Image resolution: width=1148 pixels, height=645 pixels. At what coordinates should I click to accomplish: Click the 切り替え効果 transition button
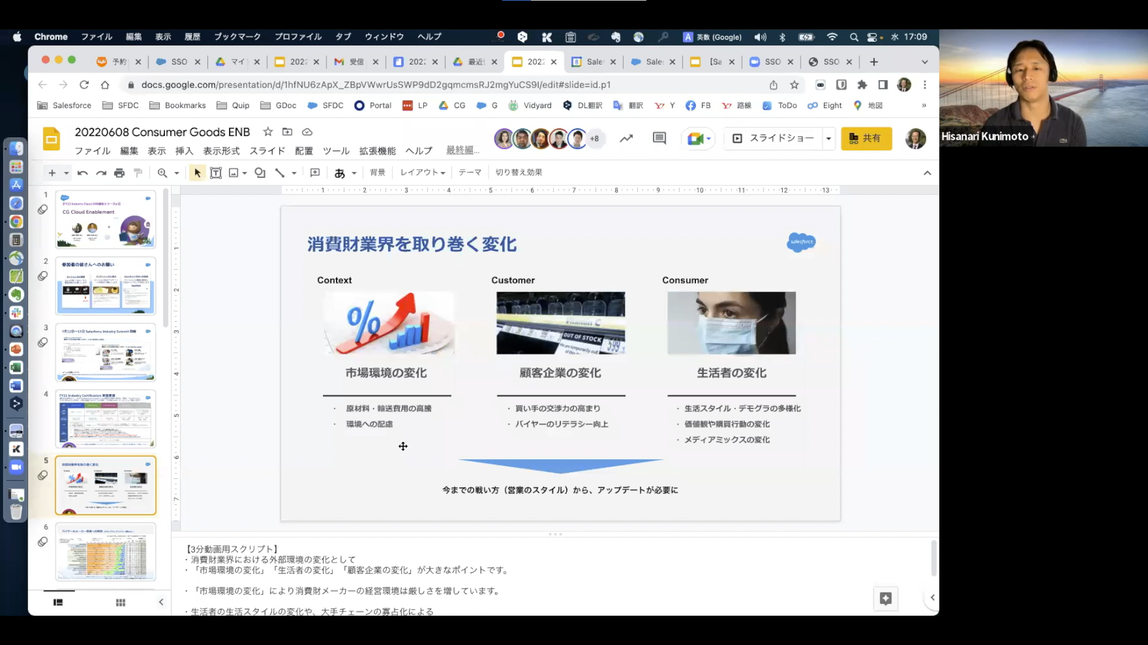coord(519,173)
